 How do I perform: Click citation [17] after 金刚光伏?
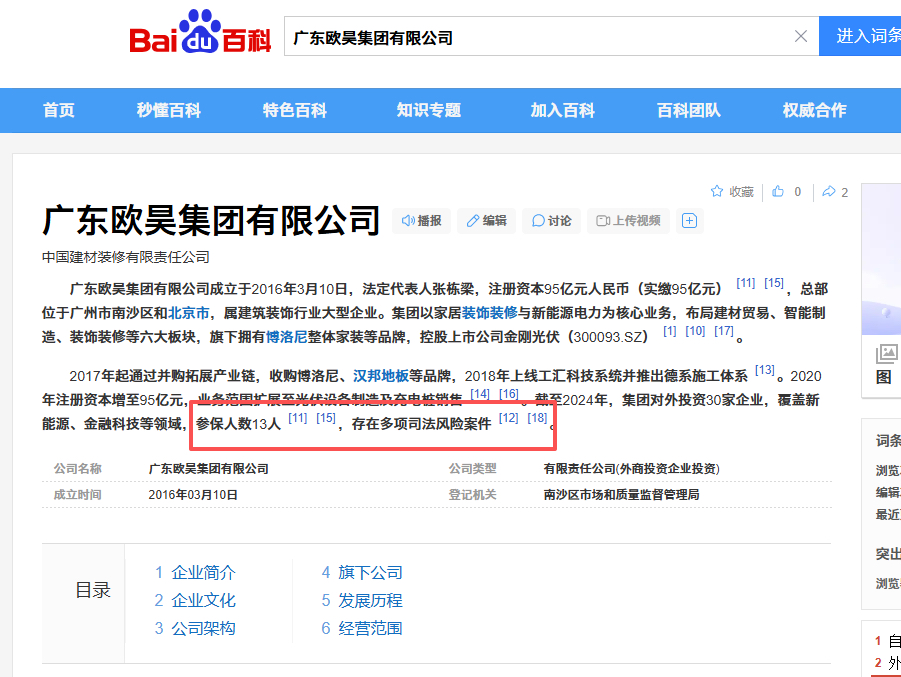724,331
